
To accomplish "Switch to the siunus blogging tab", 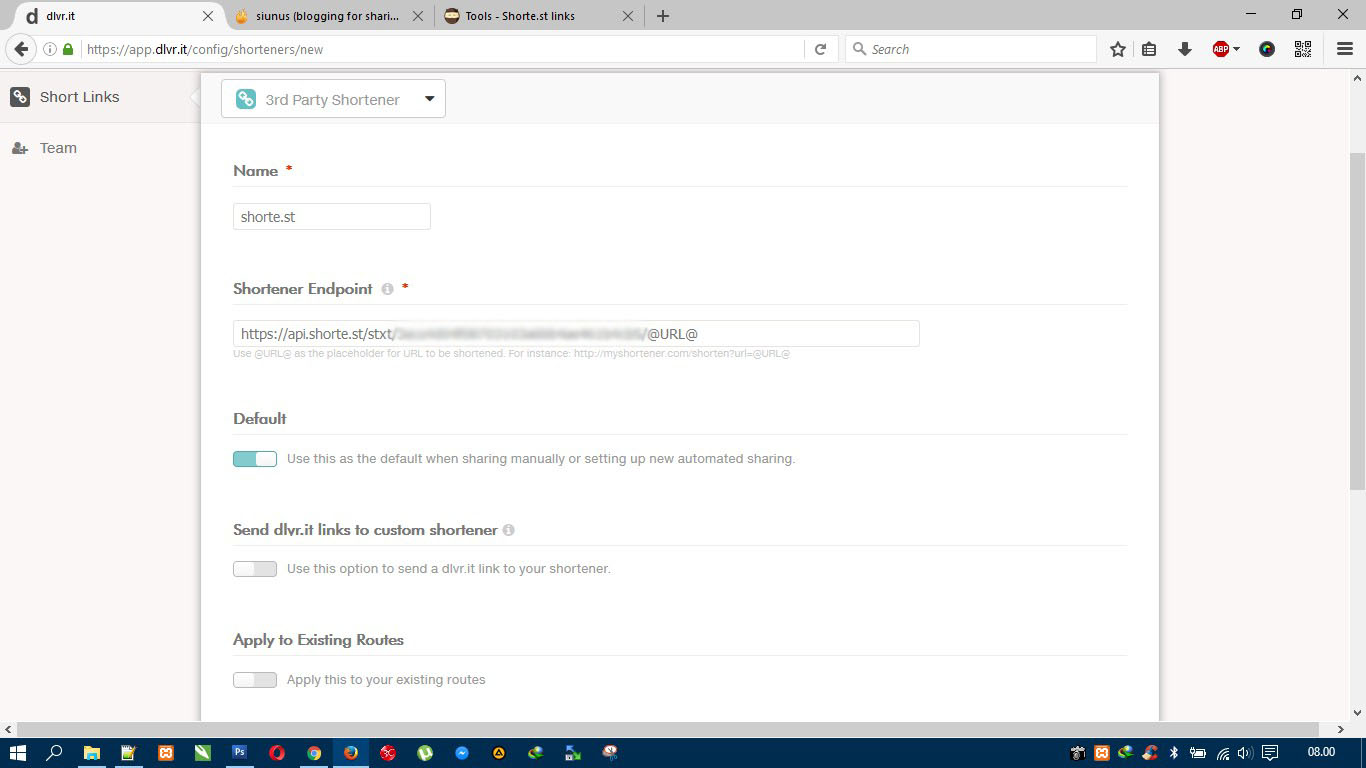I will [x=328, y=16].
